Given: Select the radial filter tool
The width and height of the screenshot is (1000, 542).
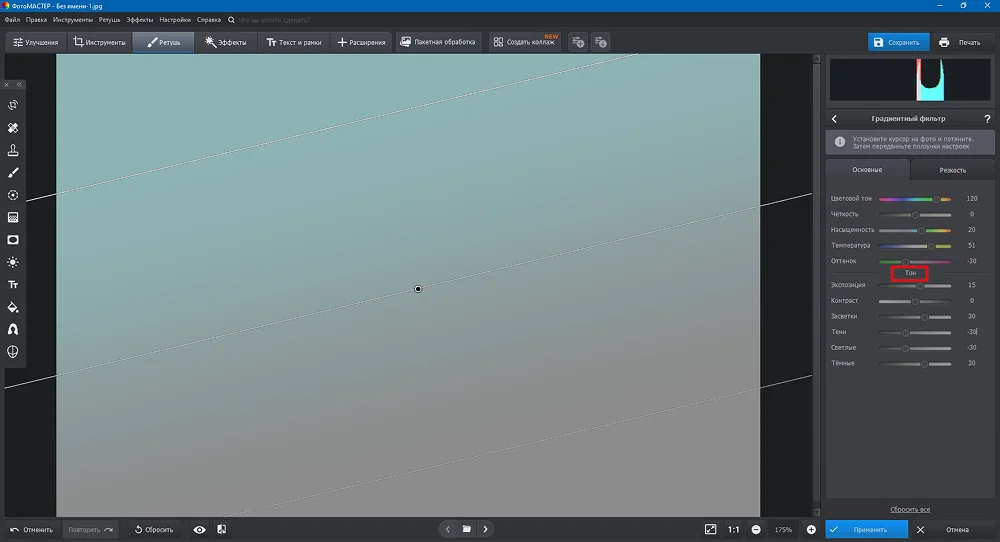Looking at the screenshot, I should pos(13,195).
